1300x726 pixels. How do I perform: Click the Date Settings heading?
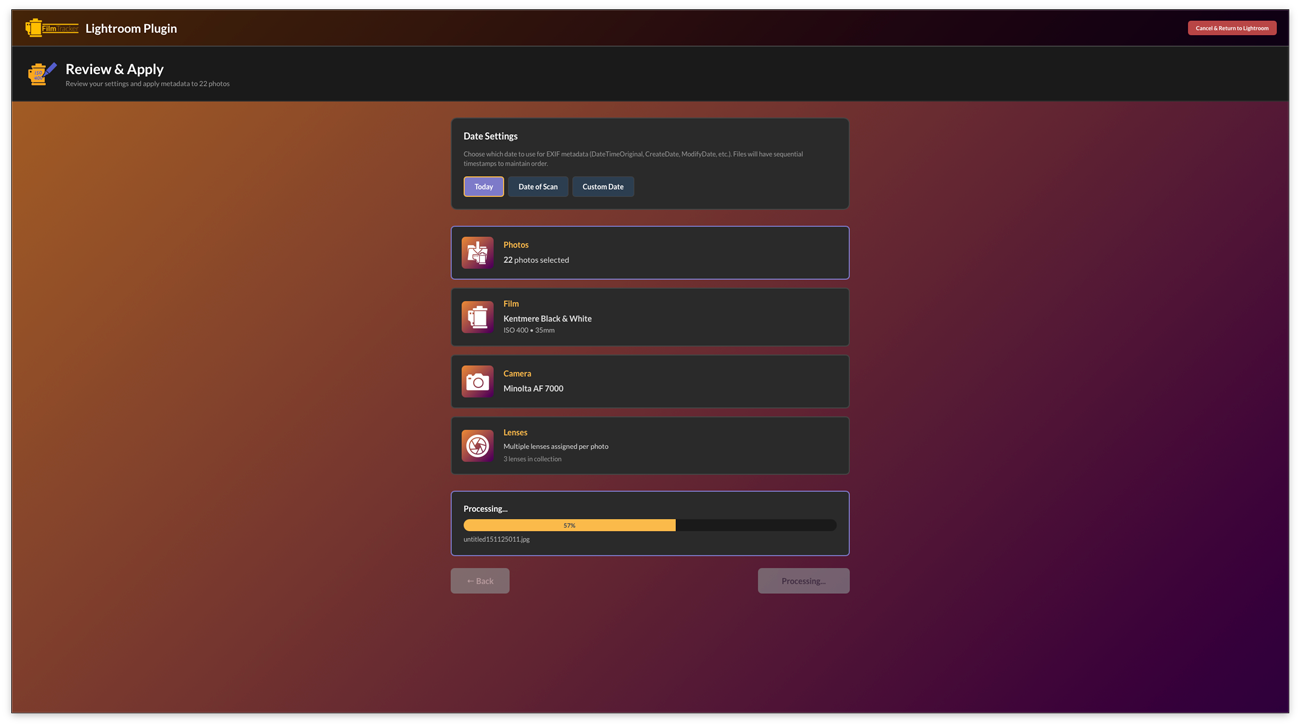[x=490, y=136]
